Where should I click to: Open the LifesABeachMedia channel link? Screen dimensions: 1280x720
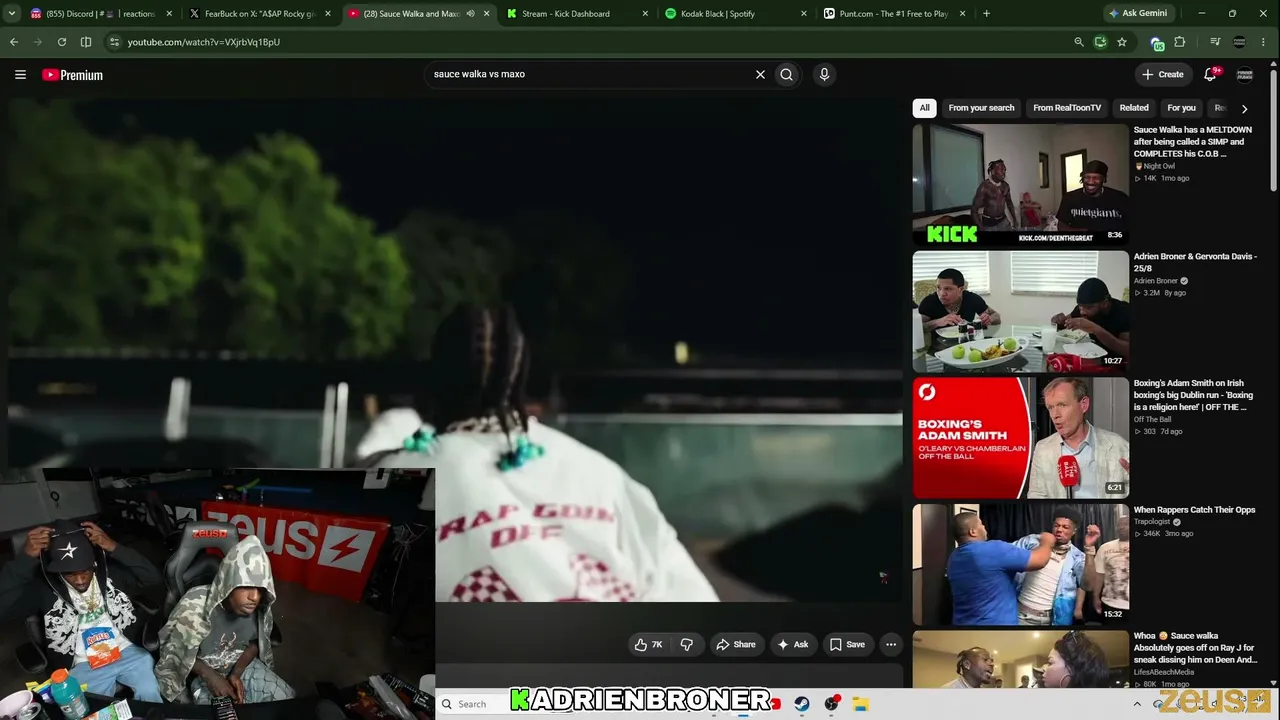[1164, 672]
